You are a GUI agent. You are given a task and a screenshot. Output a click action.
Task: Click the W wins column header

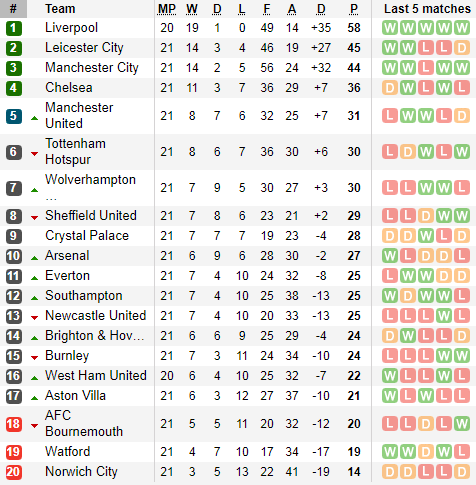pyautogui.click(x=192, y=9)
